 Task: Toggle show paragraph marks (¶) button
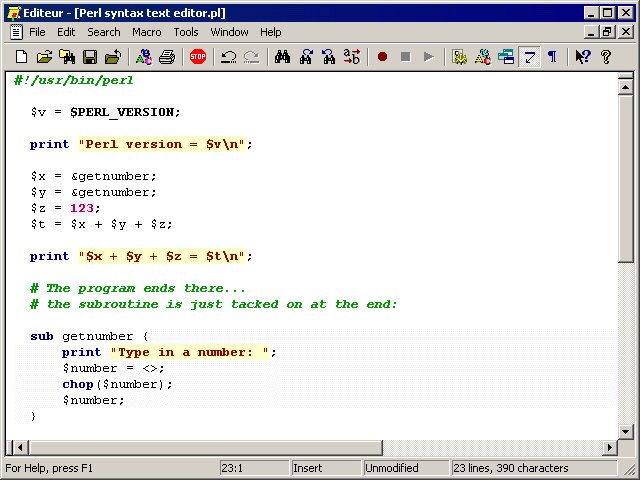pos(552,57)
